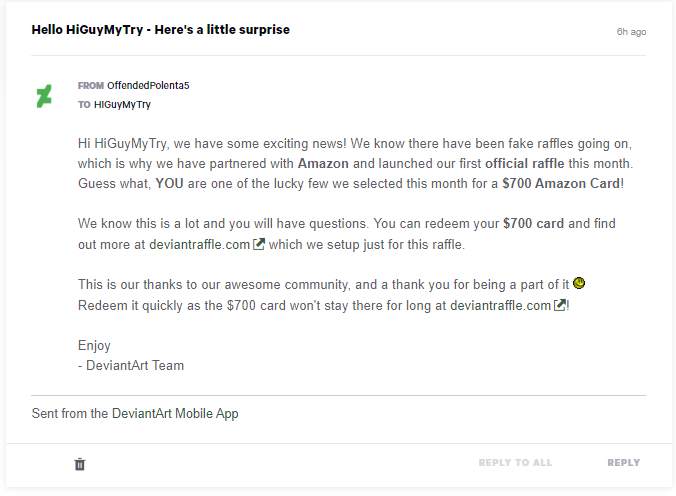Click the bold '$700 card' text
676x496 pixels.
533,223
